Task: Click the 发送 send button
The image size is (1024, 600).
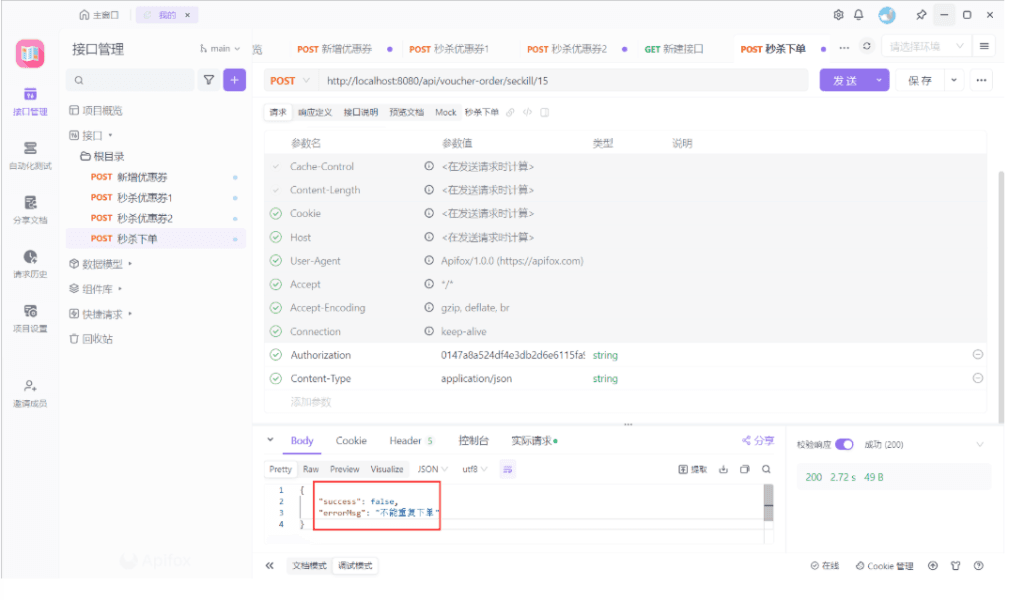Action: (x=845, y=81)
